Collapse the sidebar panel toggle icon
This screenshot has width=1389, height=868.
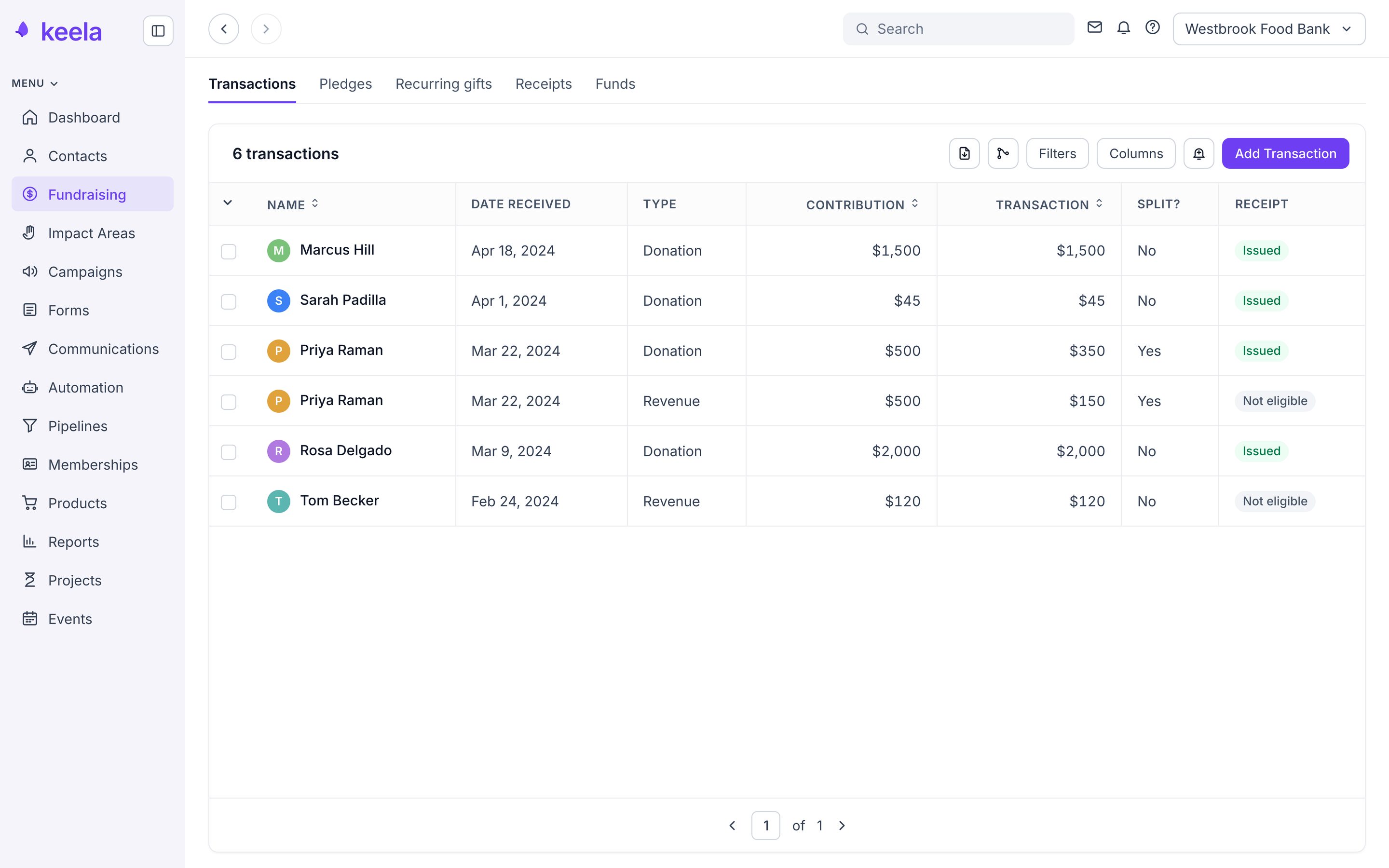[158, 30]
